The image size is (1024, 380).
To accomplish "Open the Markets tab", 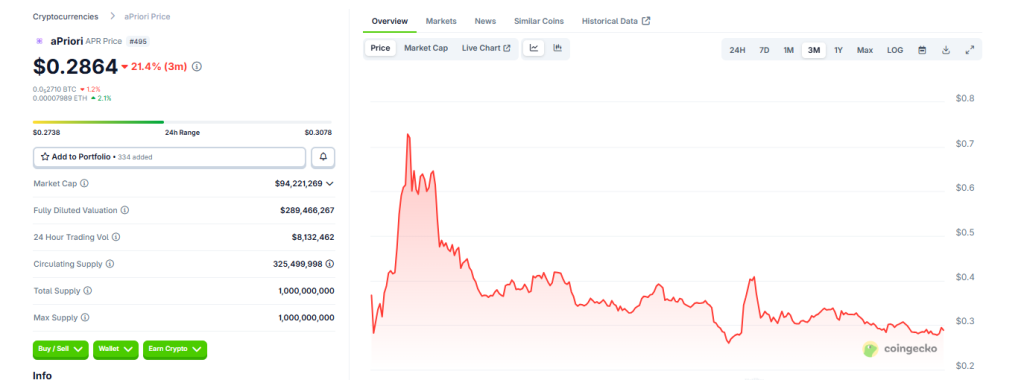I will coord(441,21).
